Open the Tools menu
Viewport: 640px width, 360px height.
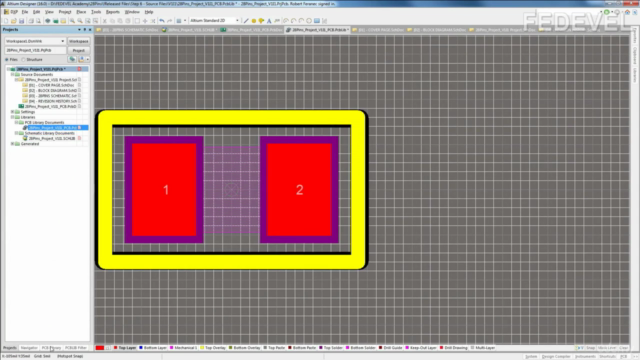pyautogui.click(x=96, y=12)
